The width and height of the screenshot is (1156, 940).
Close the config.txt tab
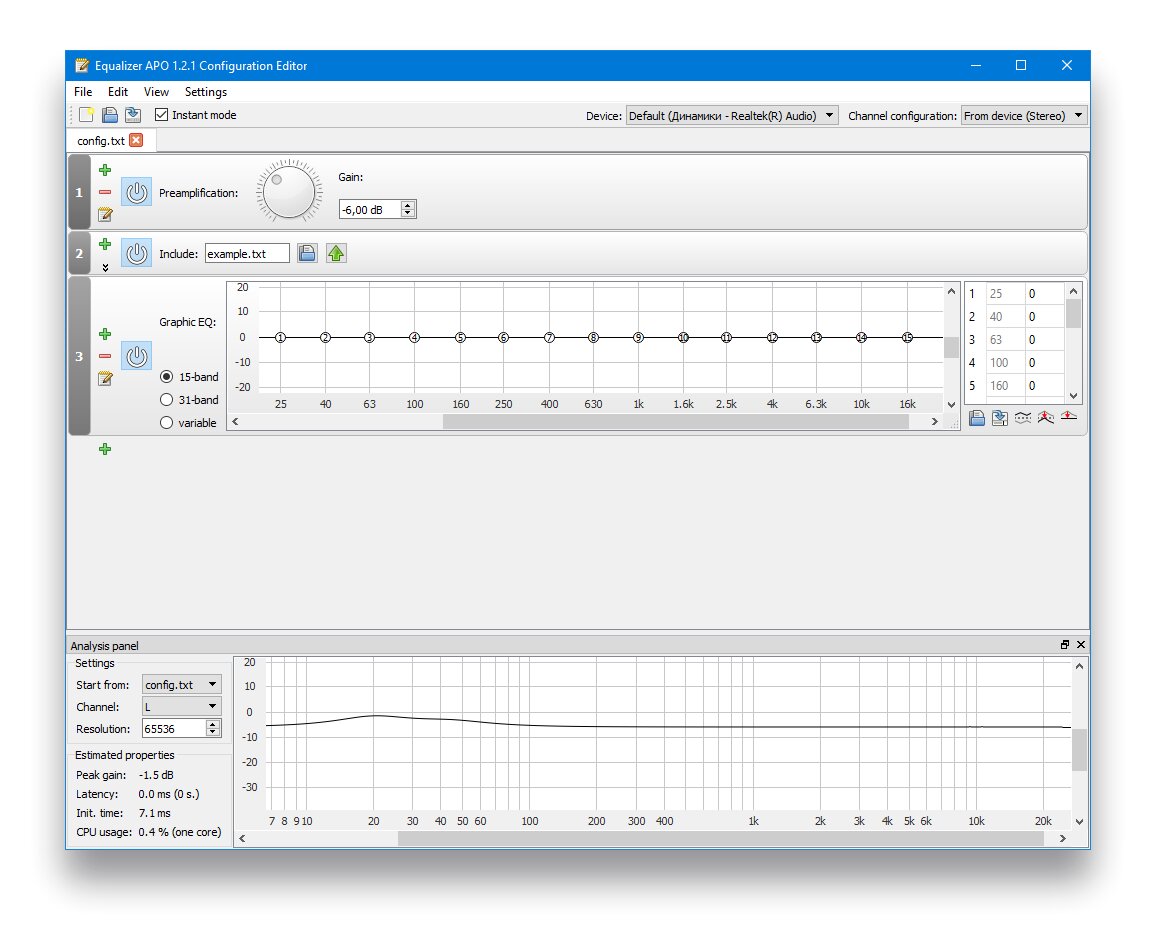[137, 141]
